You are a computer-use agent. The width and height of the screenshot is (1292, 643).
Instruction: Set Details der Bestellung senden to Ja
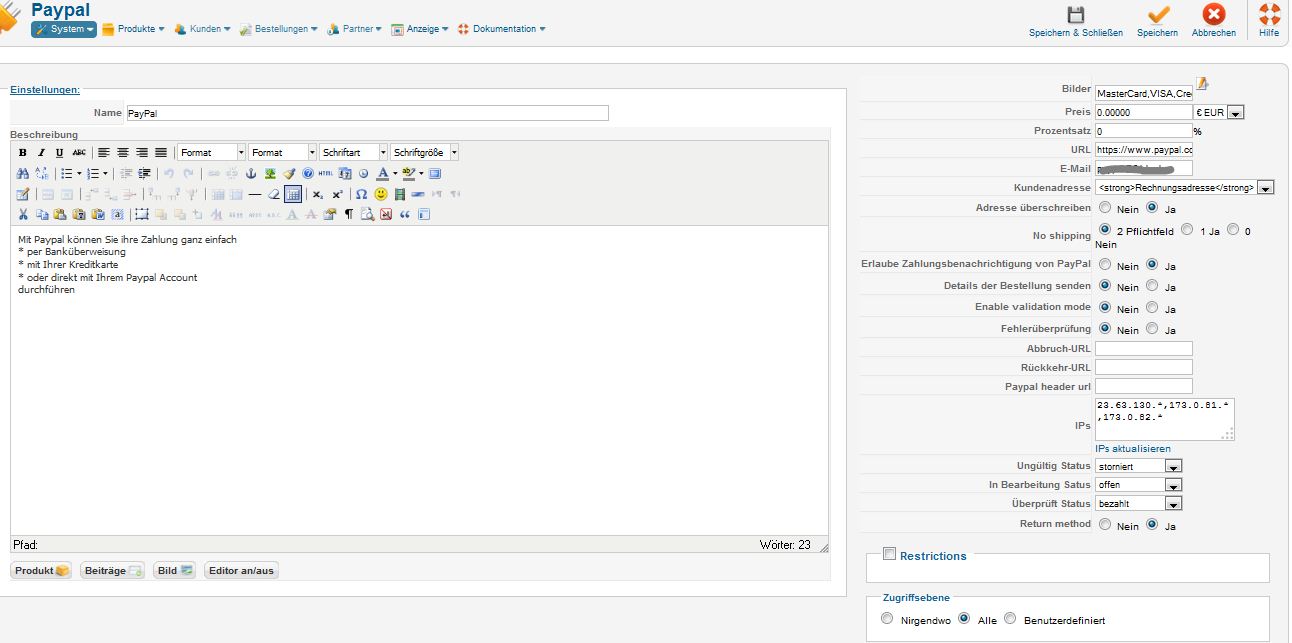tap(1153, 286)
